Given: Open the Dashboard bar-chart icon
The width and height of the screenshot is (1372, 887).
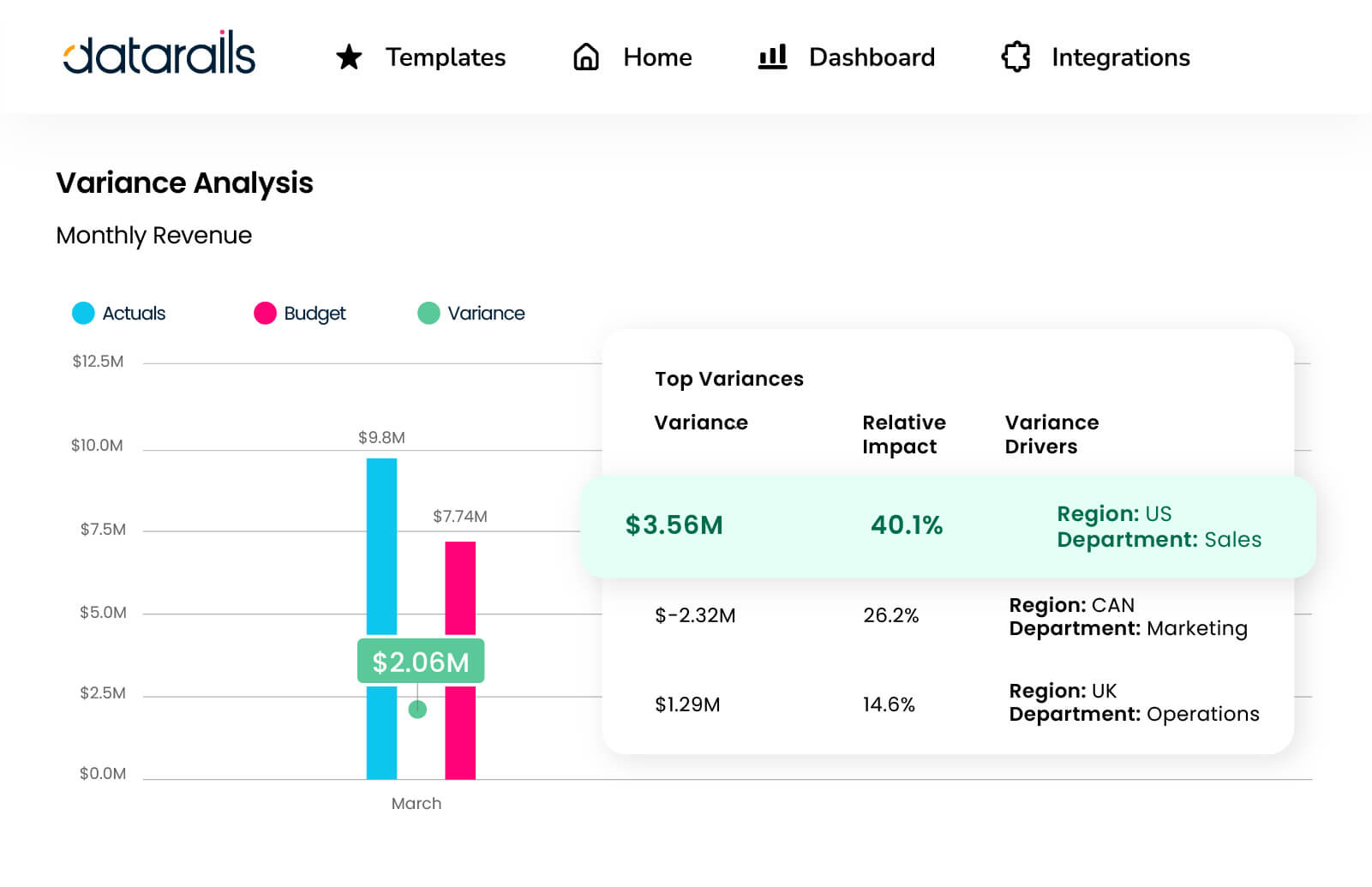Looking at the screenshot, I should pos(771,57).
